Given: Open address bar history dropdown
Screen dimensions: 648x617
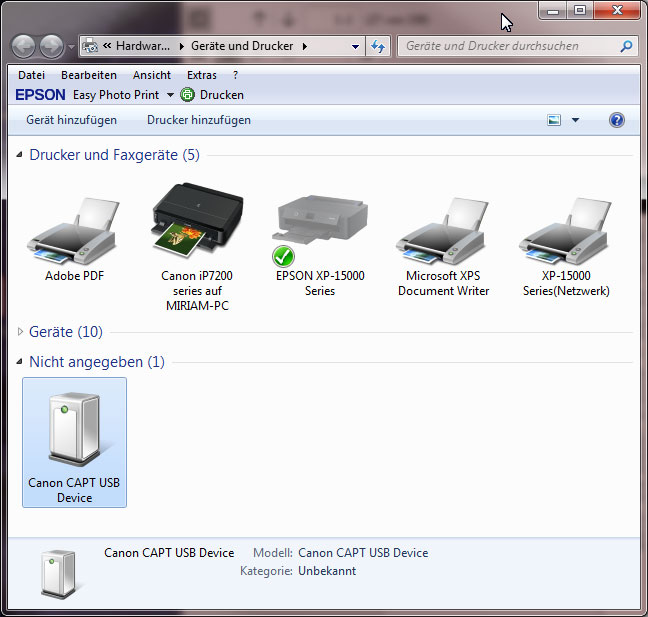Looking at the screenshot, I should [355, 46].
